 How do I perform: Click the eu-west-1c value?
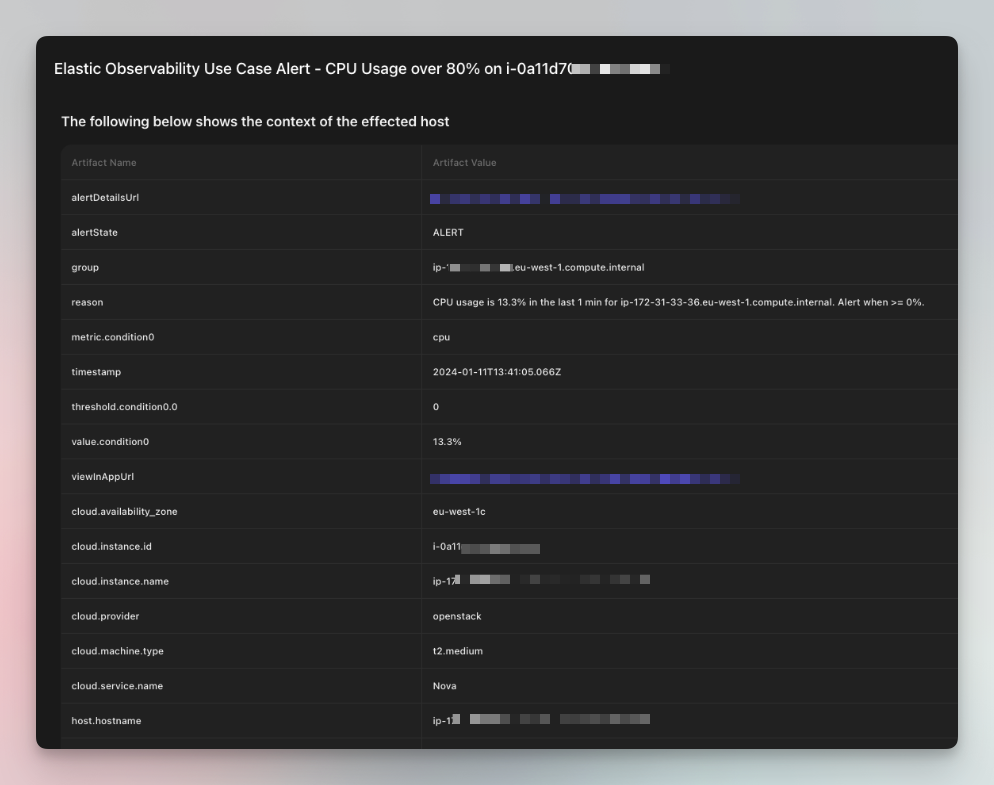pos(459,512)
